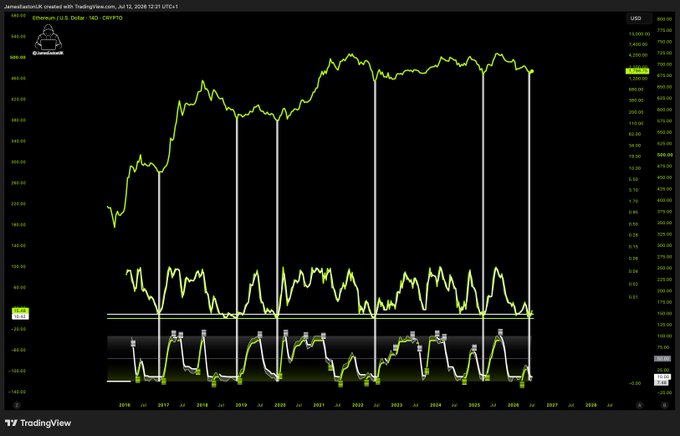Click the hooded hacker avatar logo
The height and width of the screenshot is (436, 680).
[x=48, y=37]
